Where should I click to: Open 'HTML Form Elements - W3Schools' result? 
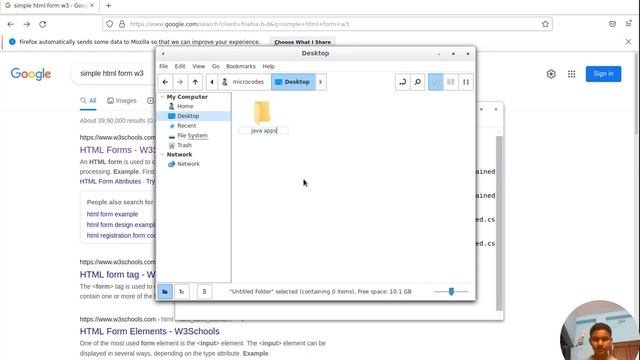coord(149,331)
